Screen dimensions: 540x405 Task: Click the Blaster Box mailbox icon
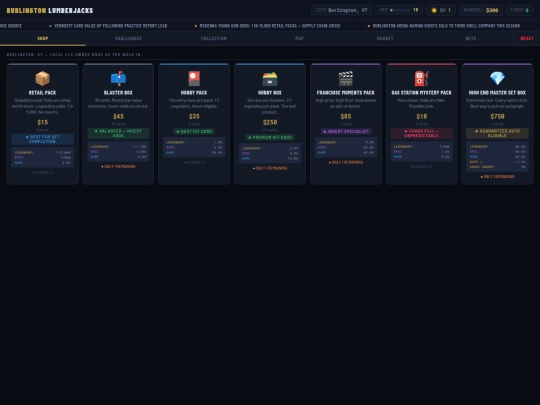tap(118, 79)
